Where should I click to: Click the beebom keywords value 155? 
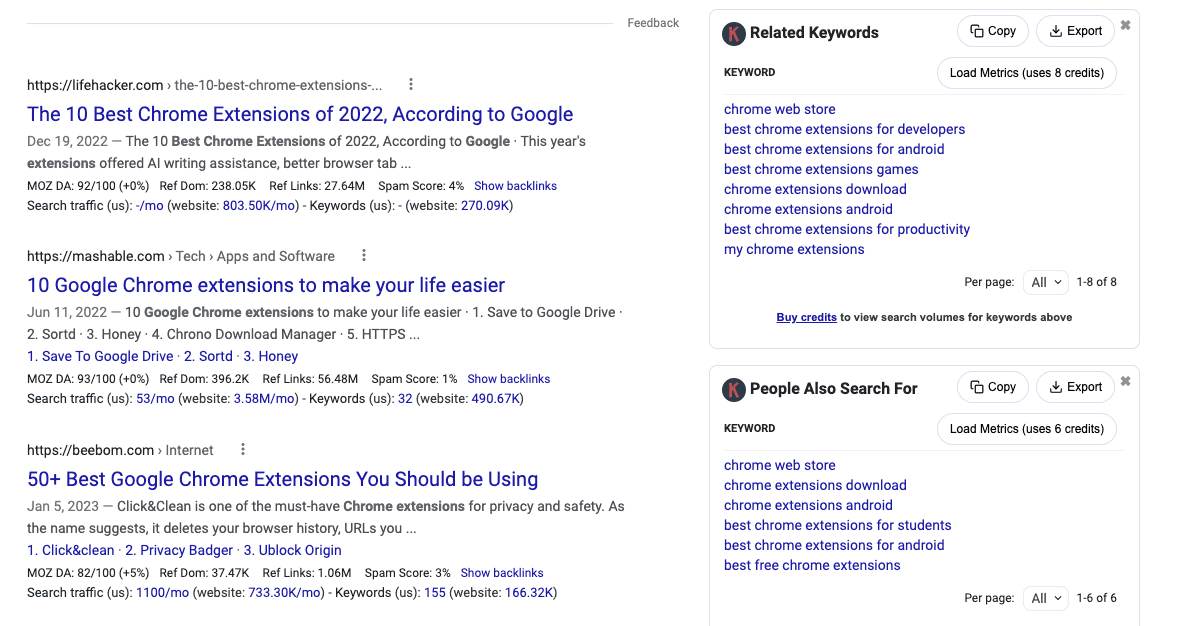pyautogui.click(x=435, y=593)
